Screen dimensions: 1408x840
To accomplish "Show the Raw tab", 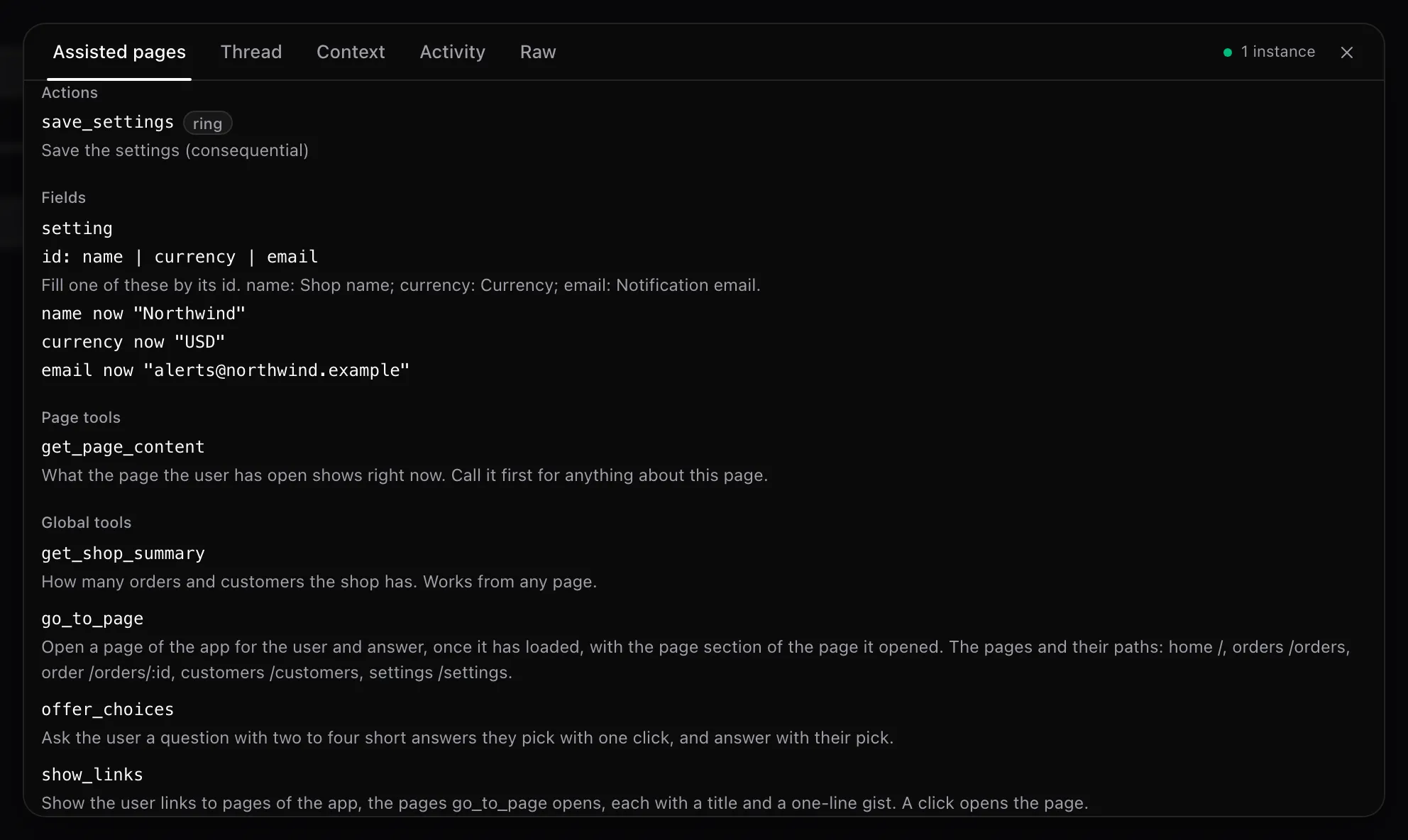I will tap(538, 52).
